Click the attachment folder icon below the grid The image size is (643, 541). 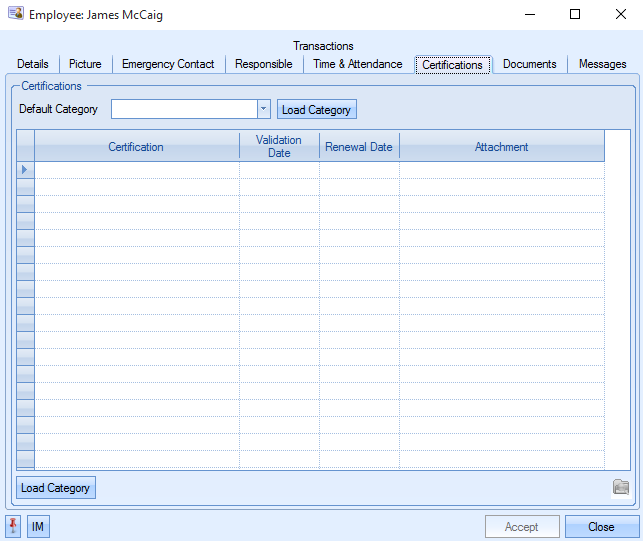point(621,487)
